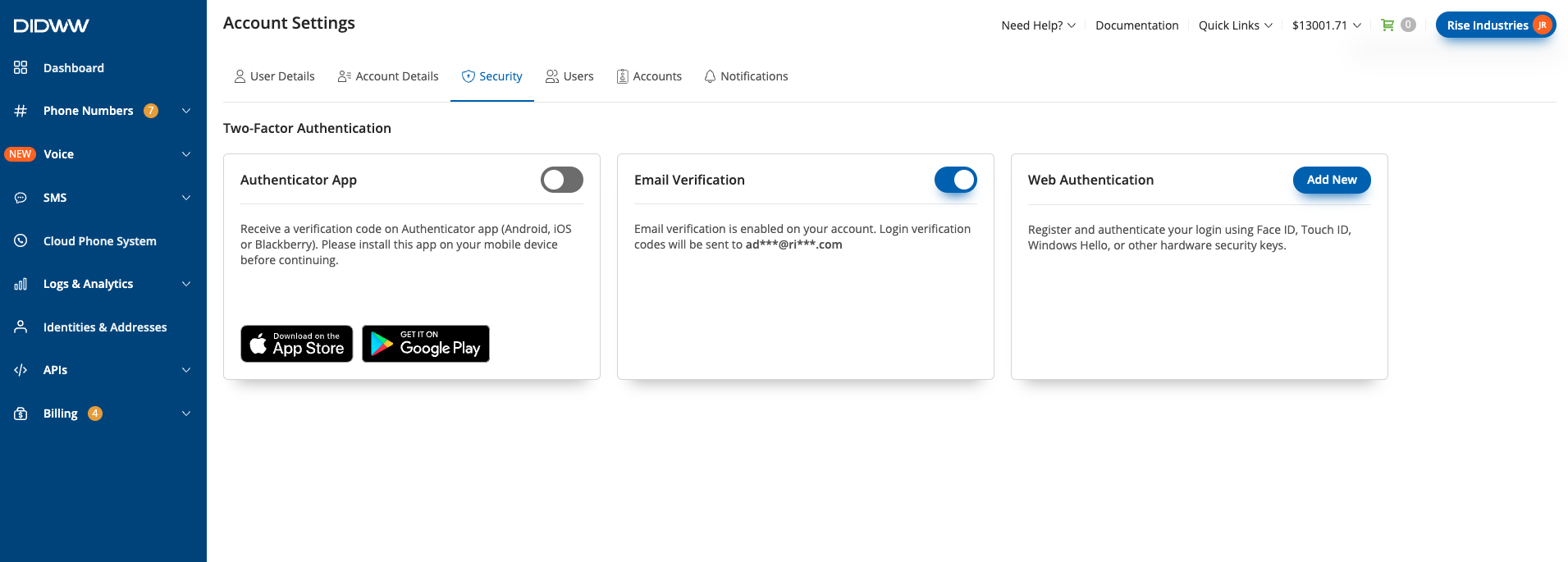This screenshot has height=562, width=1568.
Task: Click the Users group icon
Action: click(552, 76)
